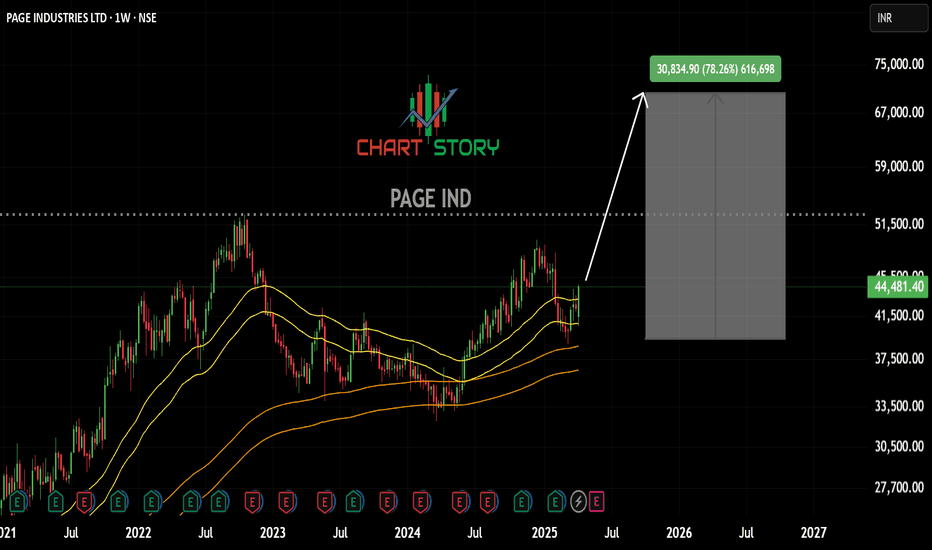Open red earnings marker for February 2024
Viewport: 932px width, 550px height.
pos(421,502)
